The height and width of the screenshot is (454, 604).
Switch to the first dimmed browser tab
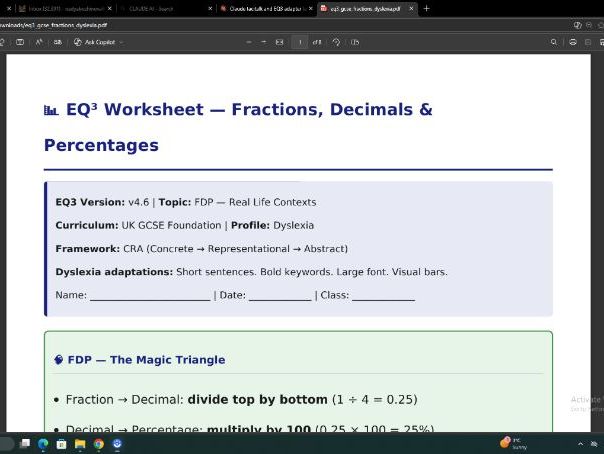click(x=62, y=8)
